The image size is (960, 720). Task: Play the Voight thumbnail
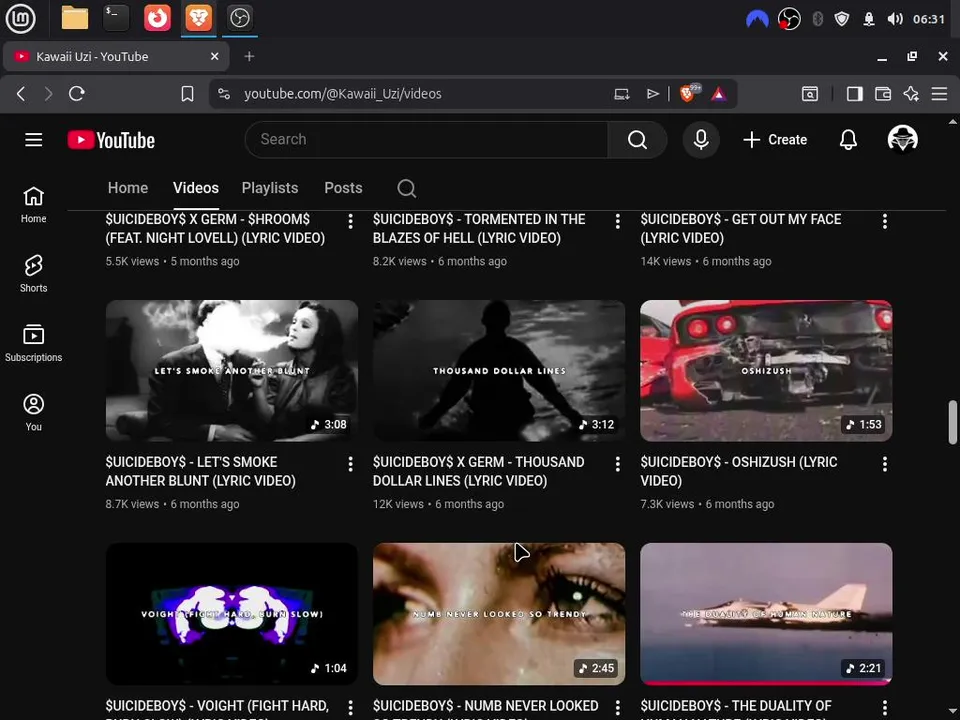(231, 613)
